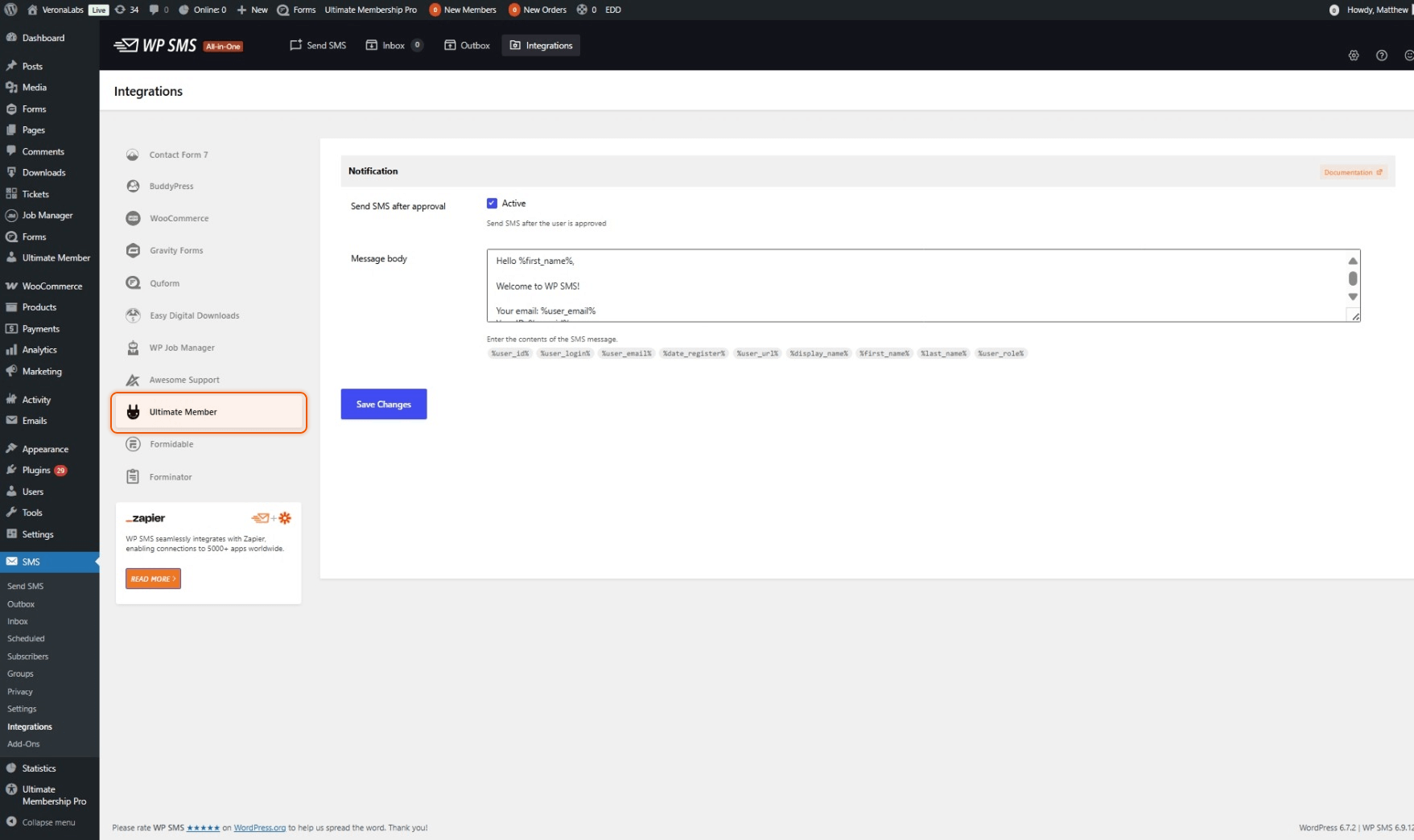Open the Scheduled submenu item
This screenshot has height=840, width=1414.
[26, 639]
